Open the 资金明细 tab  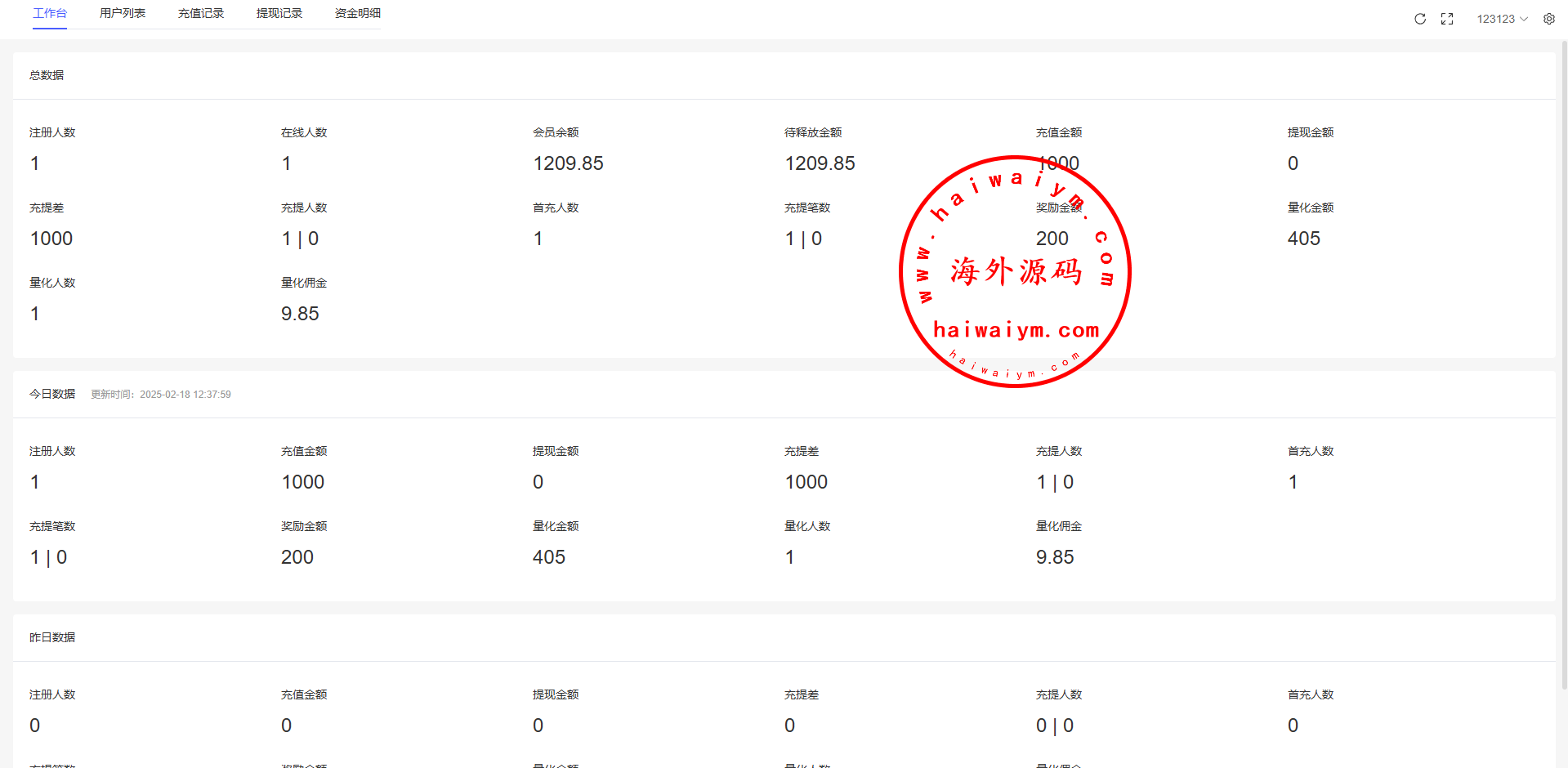(x=358, y=14)
